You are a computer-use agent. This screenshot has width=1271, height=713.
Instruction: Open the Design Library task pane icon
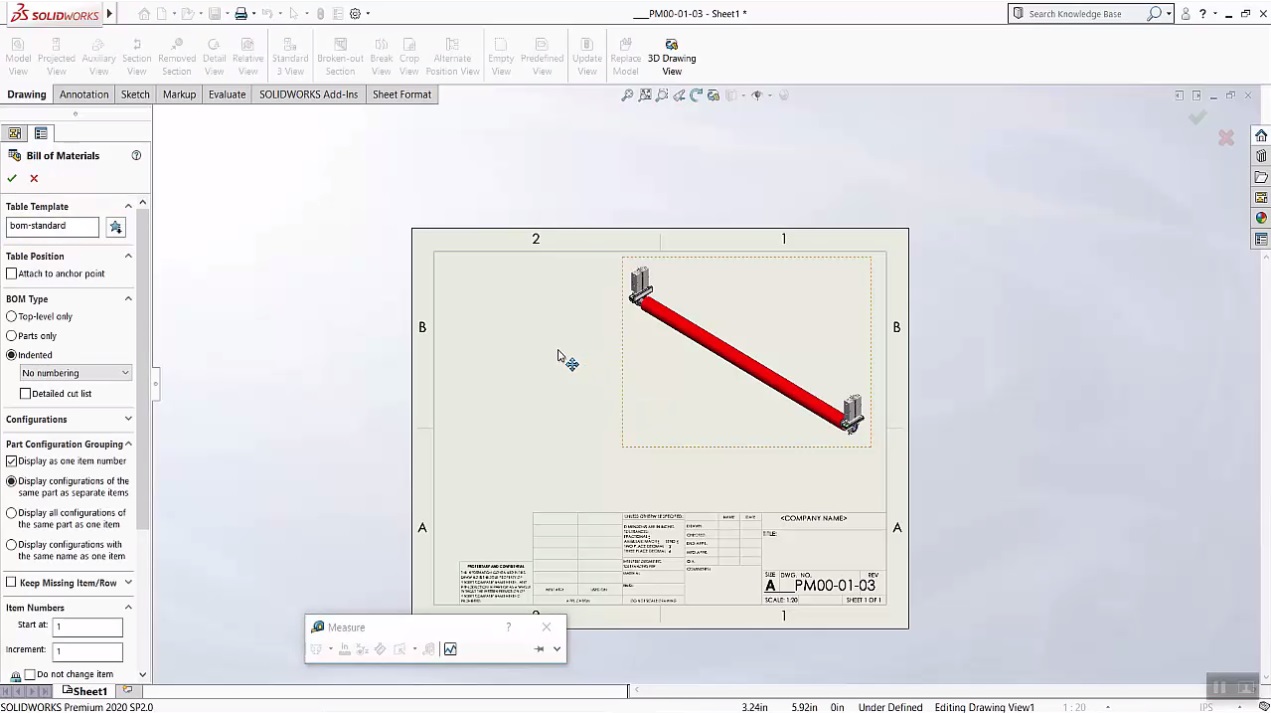tap(1261, 156)
